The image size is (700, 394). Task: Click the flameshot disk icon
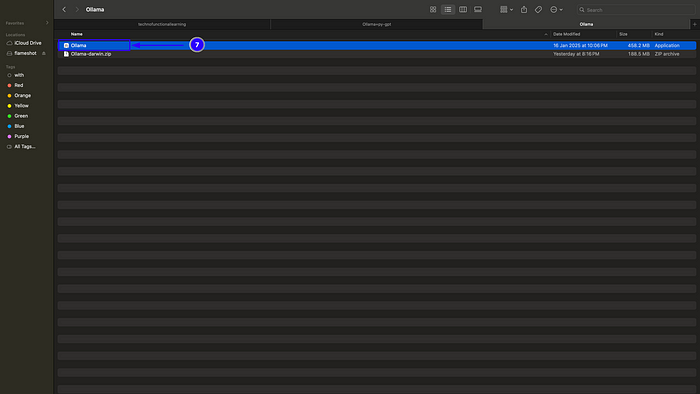click(x=9, y=53)
